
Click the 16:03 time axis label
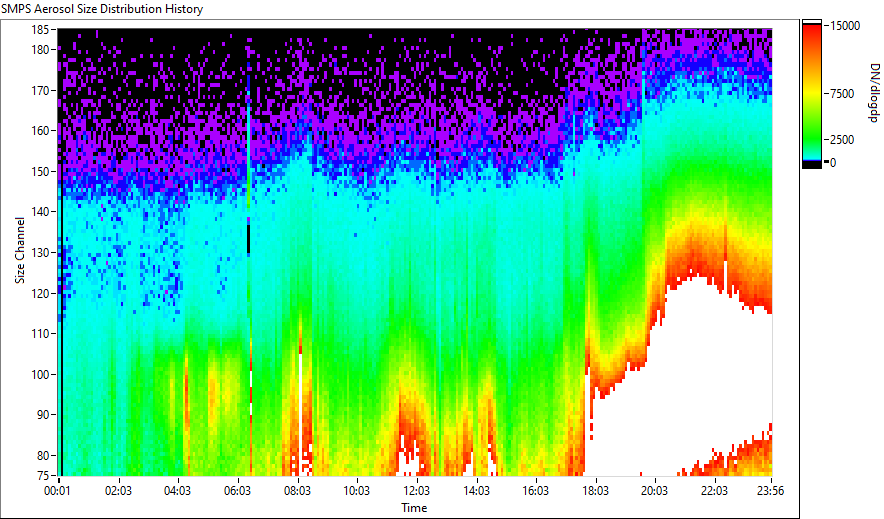pyautogui.click(x=536, y=491)
